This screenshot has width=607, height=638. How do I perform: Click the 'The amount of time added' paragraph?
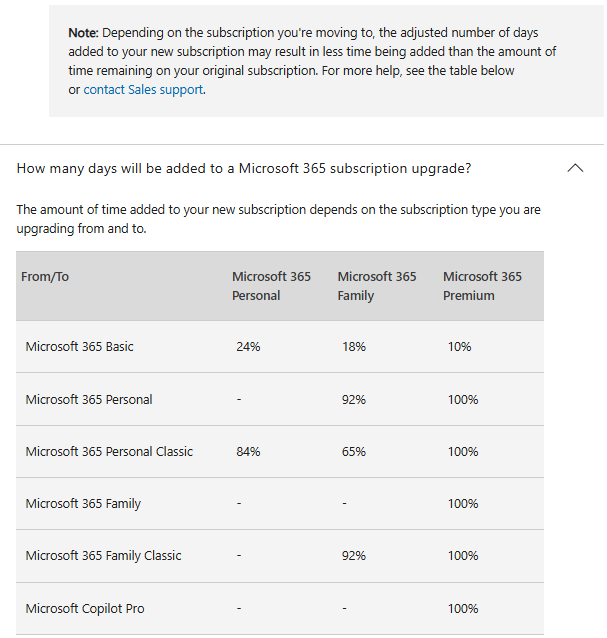click(278, 219)
